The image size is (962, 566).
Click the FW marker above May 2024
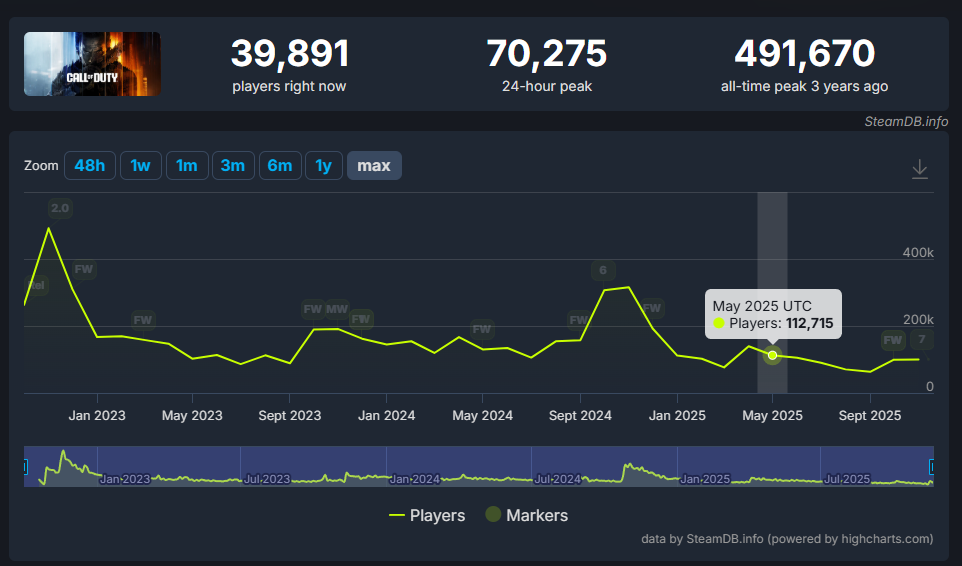[x=482, y=329]
